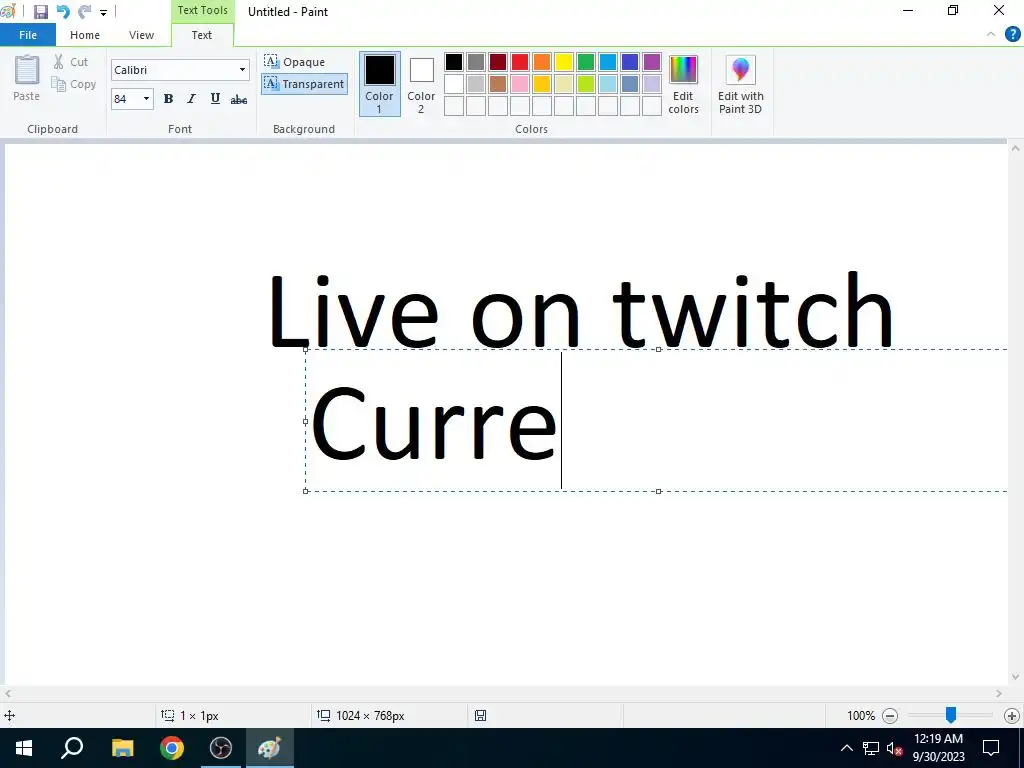Click the Paint taskbar icon
This screenshot has height=768, width=1024.
270,748
